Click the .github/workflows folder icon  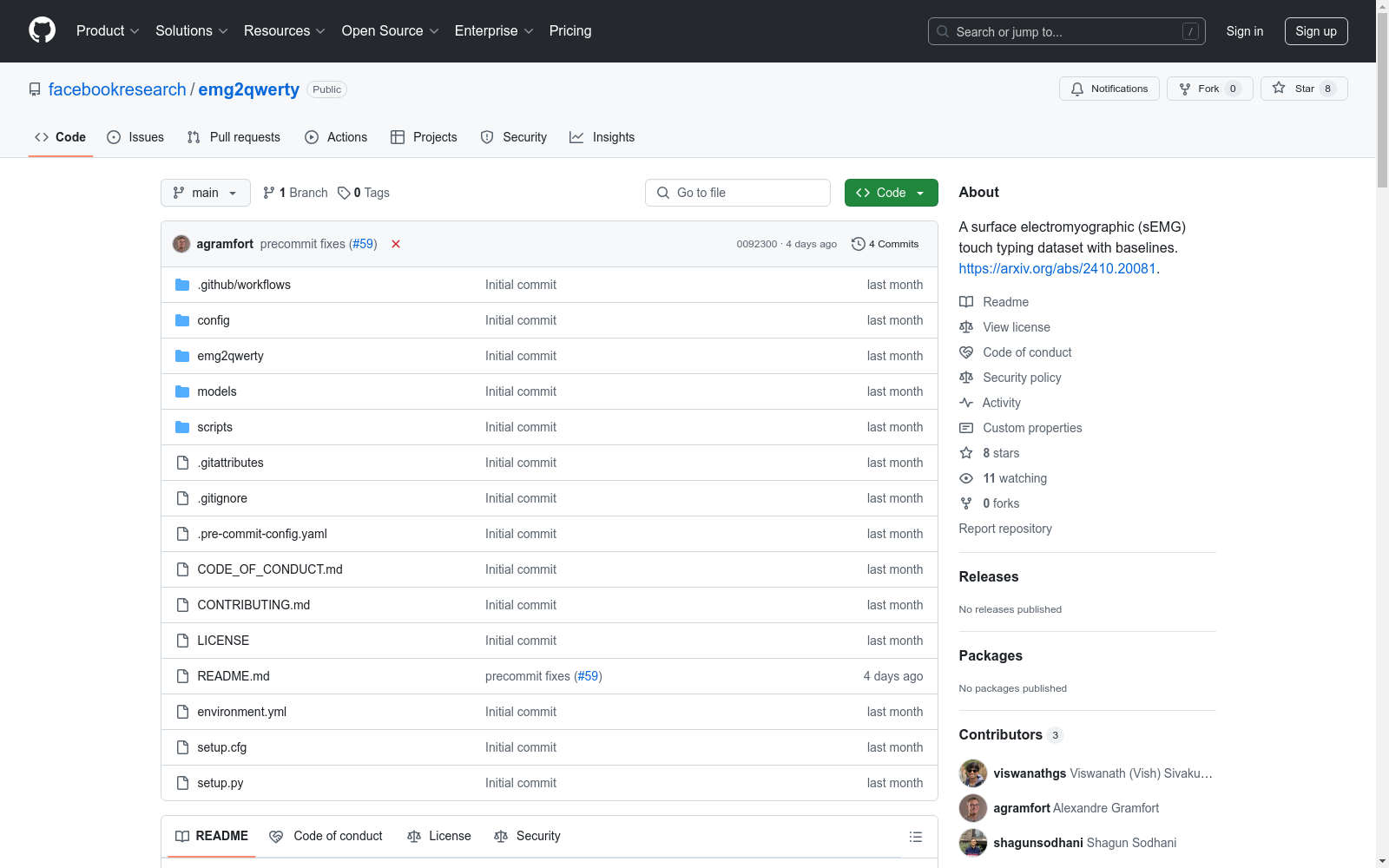click(x=182, y=285)
